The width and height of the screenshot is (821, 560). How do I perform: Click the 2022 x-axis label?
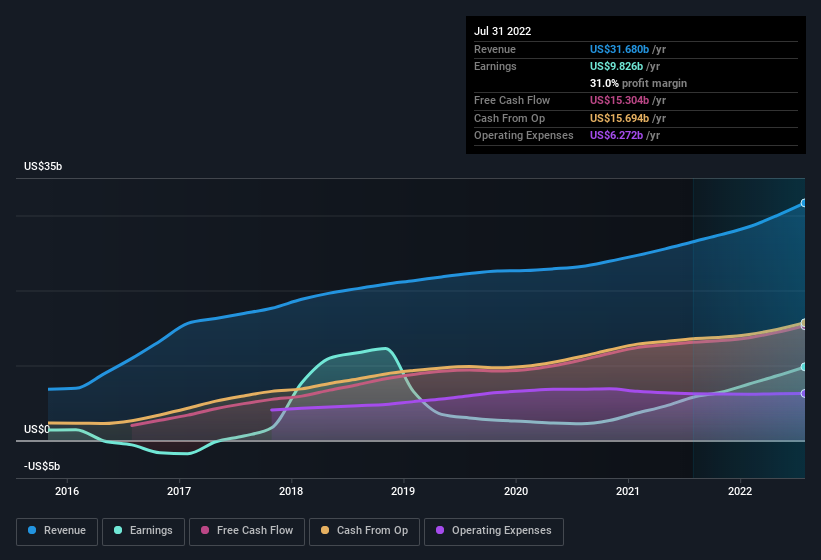click(740, 491)
